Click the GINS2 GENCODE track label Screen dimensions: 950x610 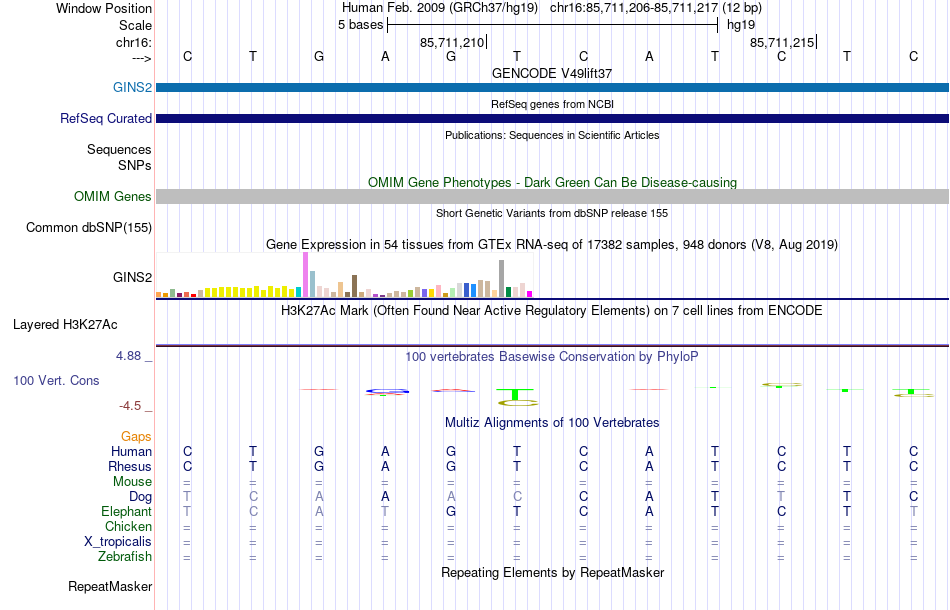coord(132,87)
